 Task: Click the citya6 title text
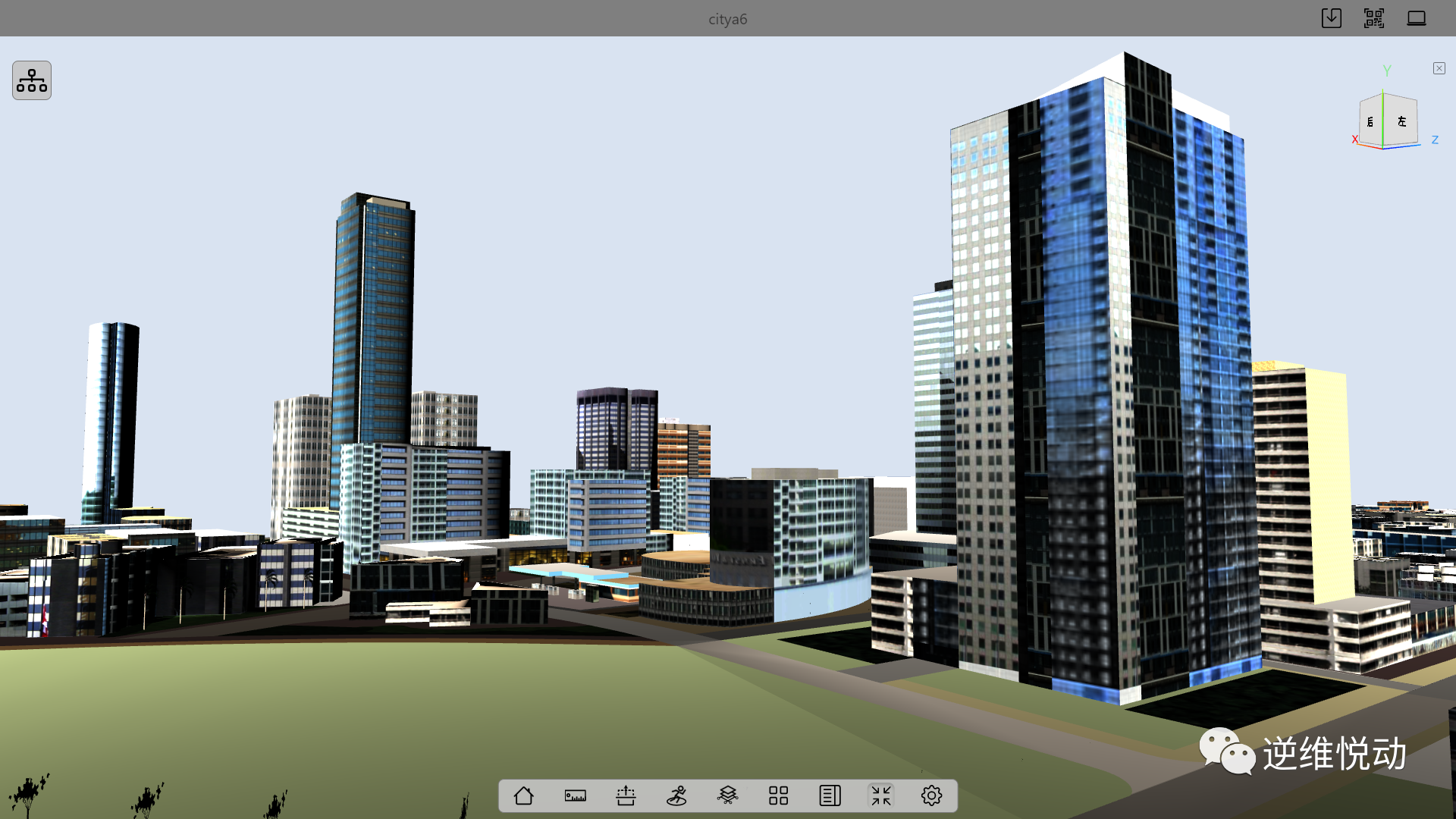pos(727,19)
